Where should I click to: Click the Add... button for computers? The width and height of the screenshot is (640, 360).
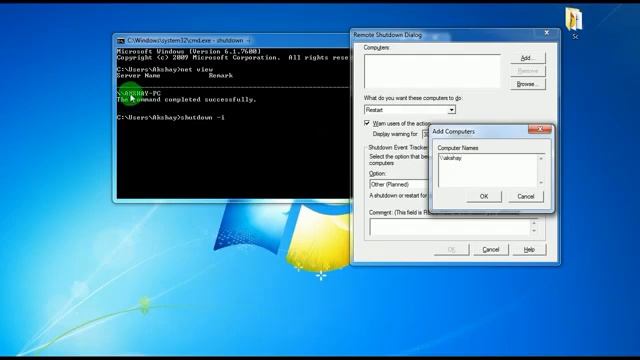coord(527,58)
